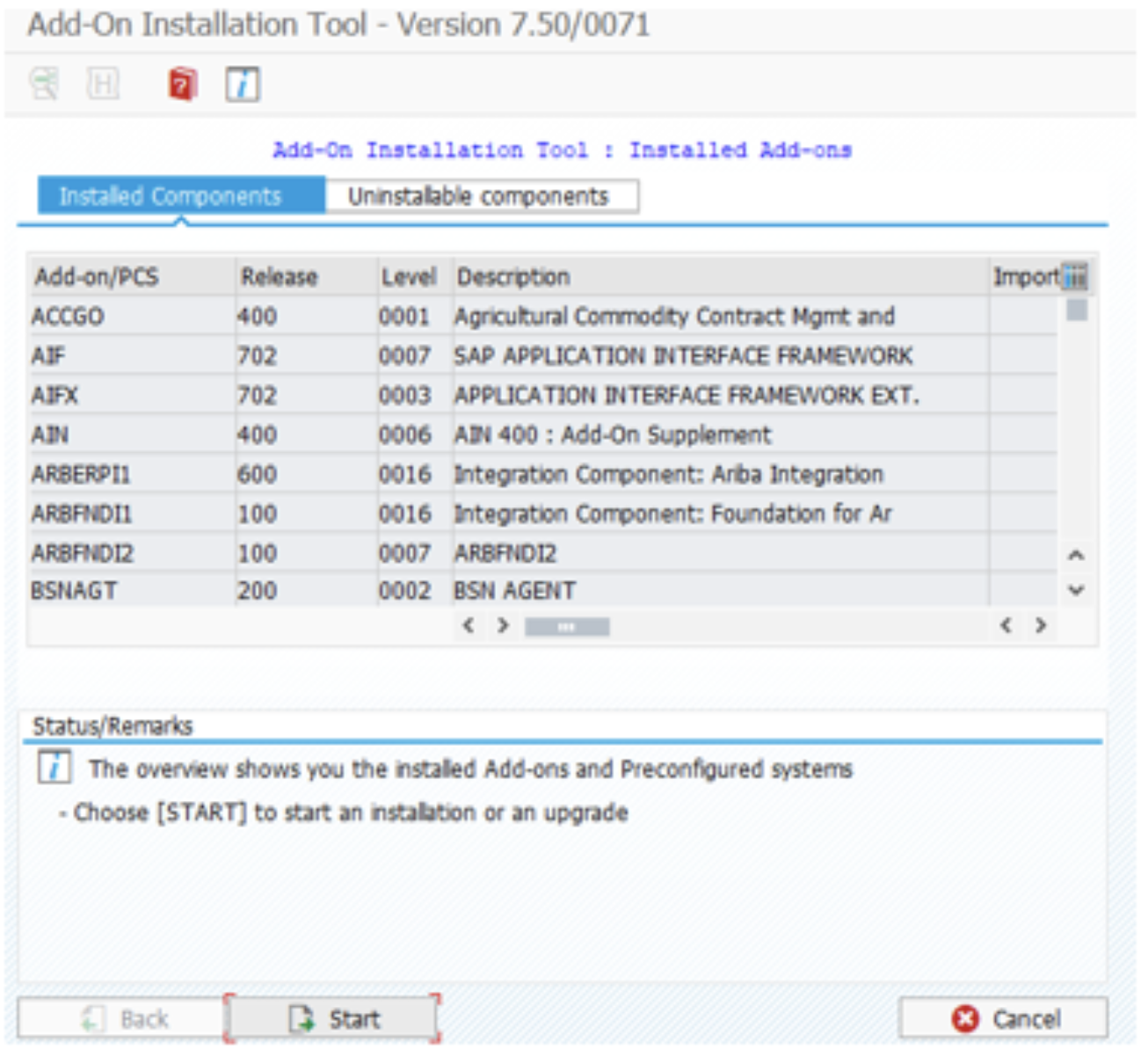Select the Installed Components tab

(171, 196)
